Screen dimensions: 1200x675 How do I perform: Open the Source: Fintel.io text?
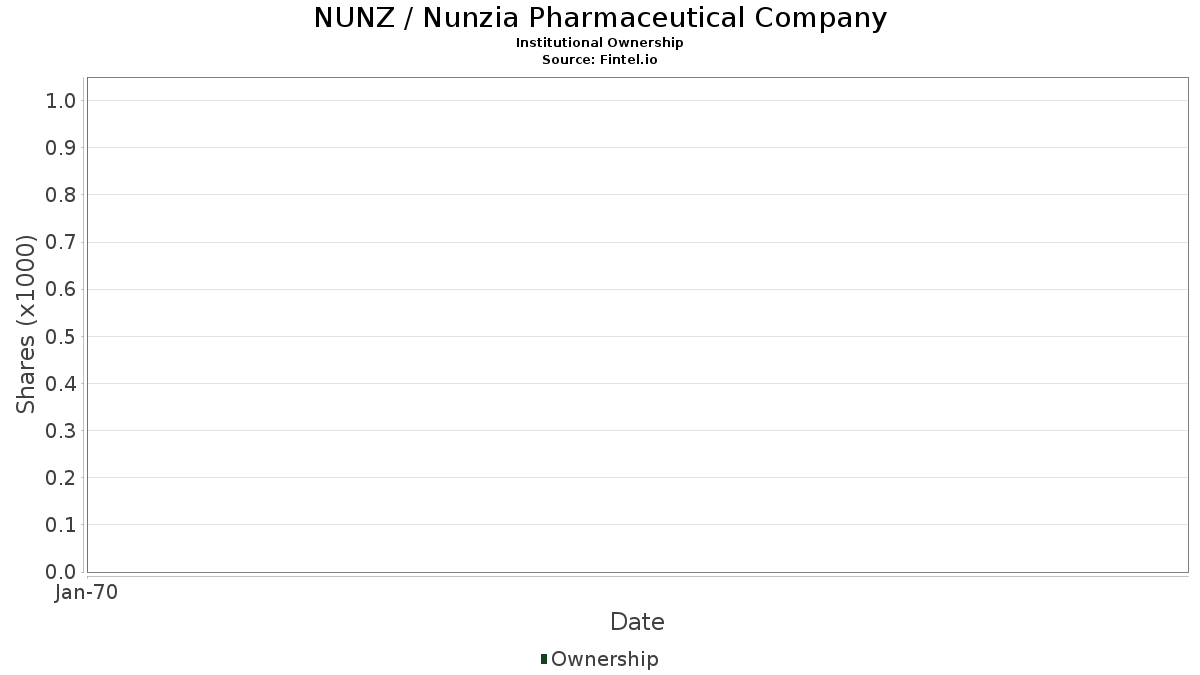(x=600, y=60)
